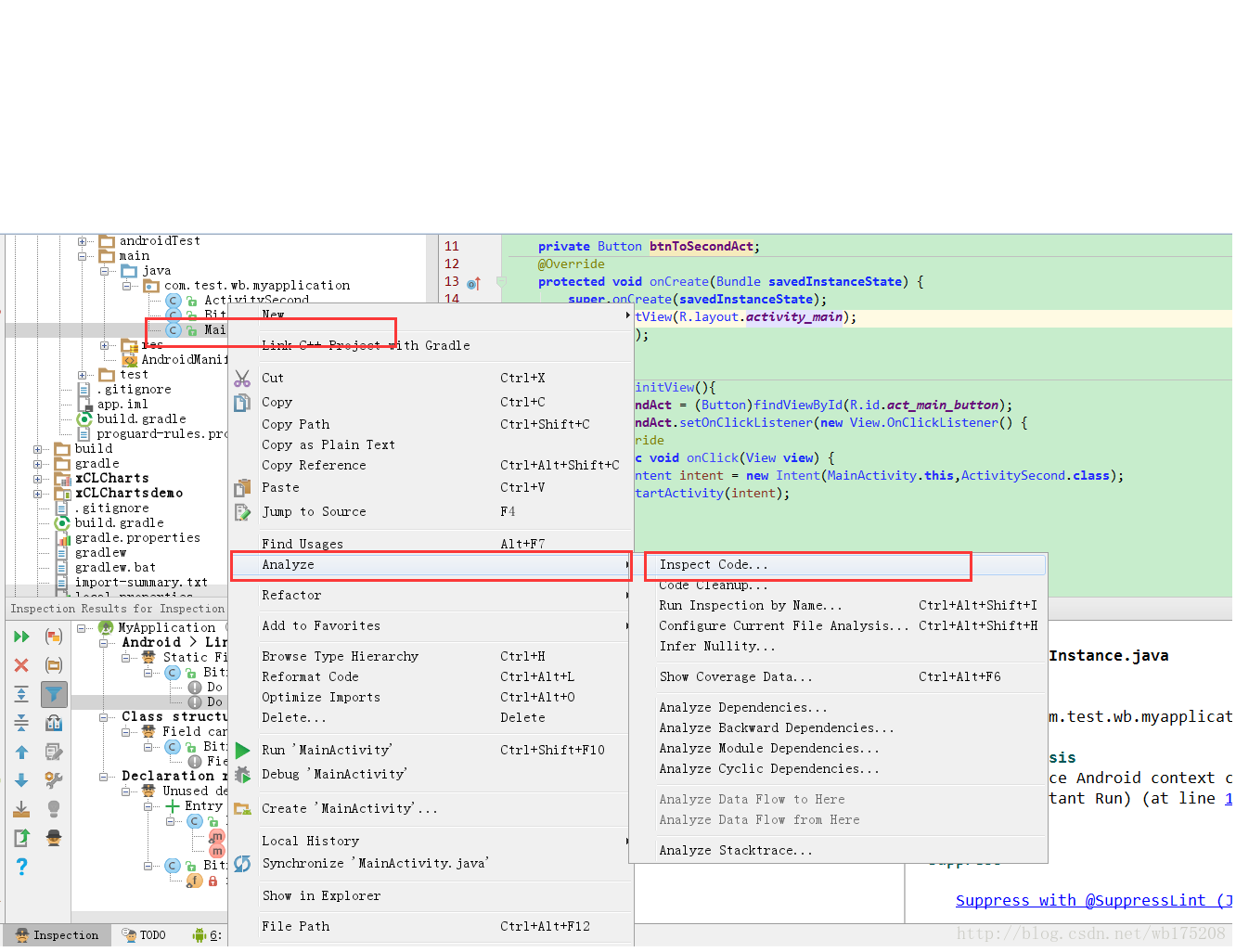Click the icon beside Jump to Source
Image resolution: width=1236 pixels, height=952 pixels.
click(242, 511)
